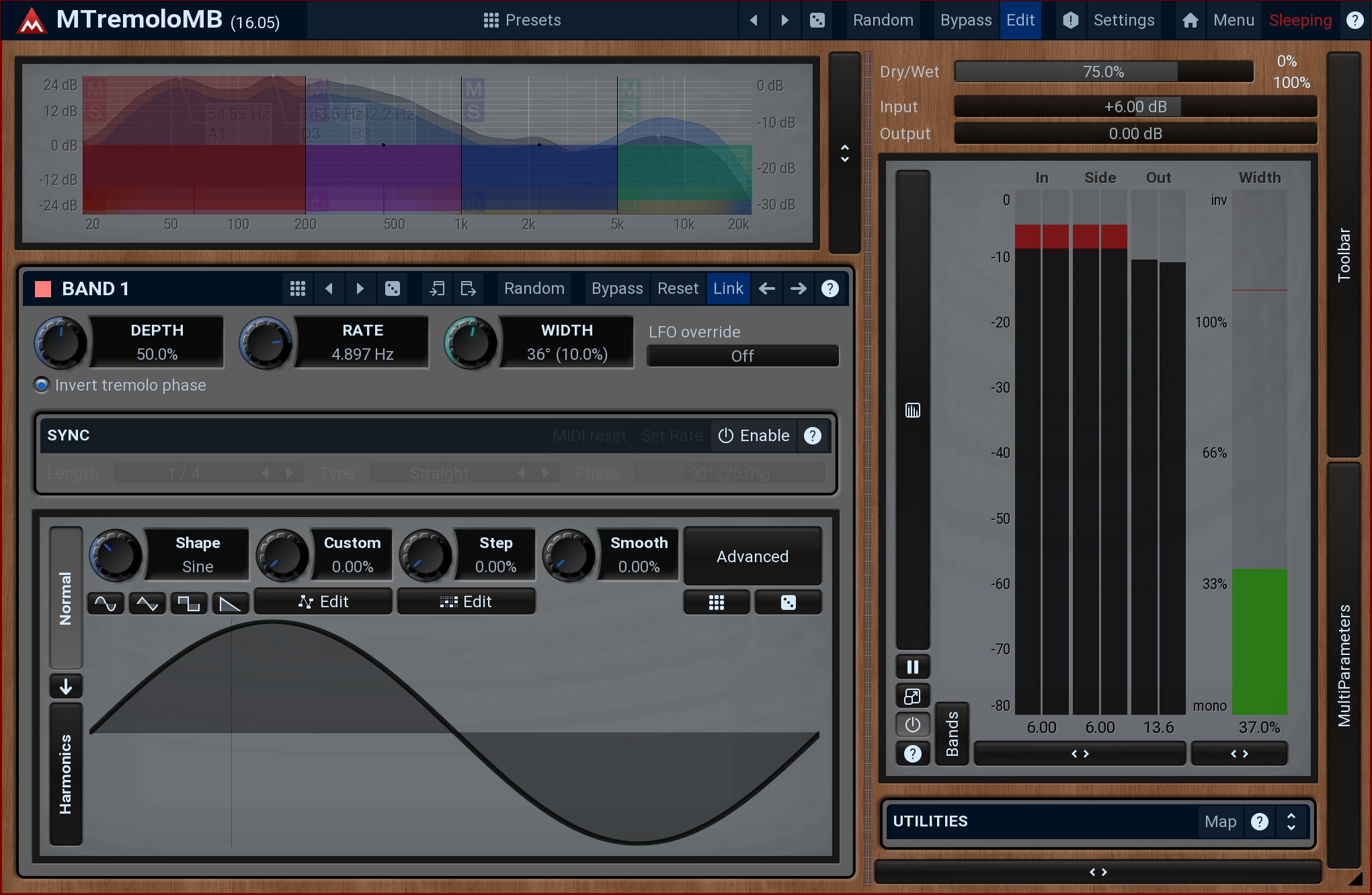Click the warning shield icon by Settings
The height and width of the screenshot is (895, 1372).
coord(1071,20)
